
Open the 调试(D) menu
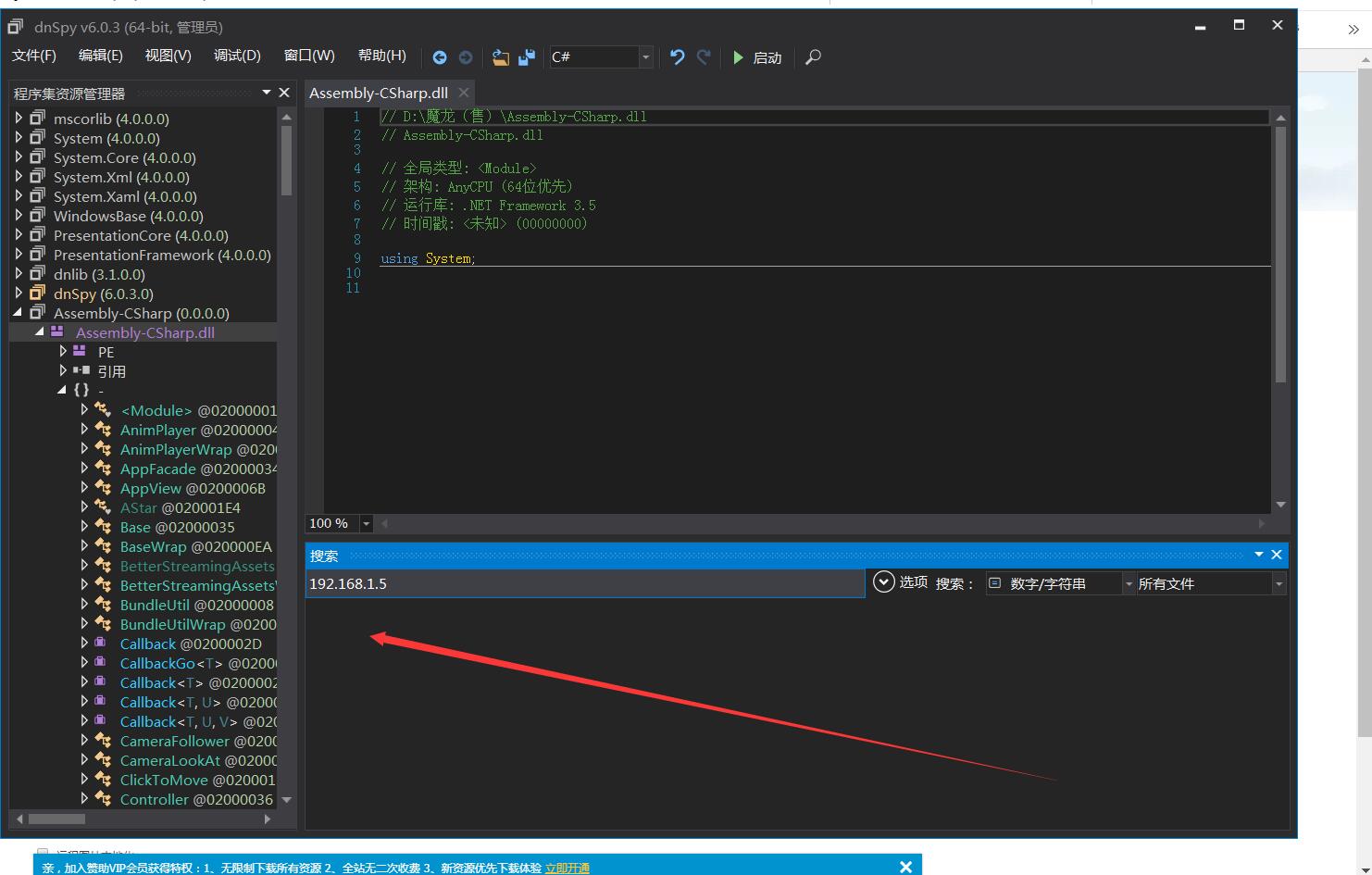pyautogui.click(x=237, y=56)
